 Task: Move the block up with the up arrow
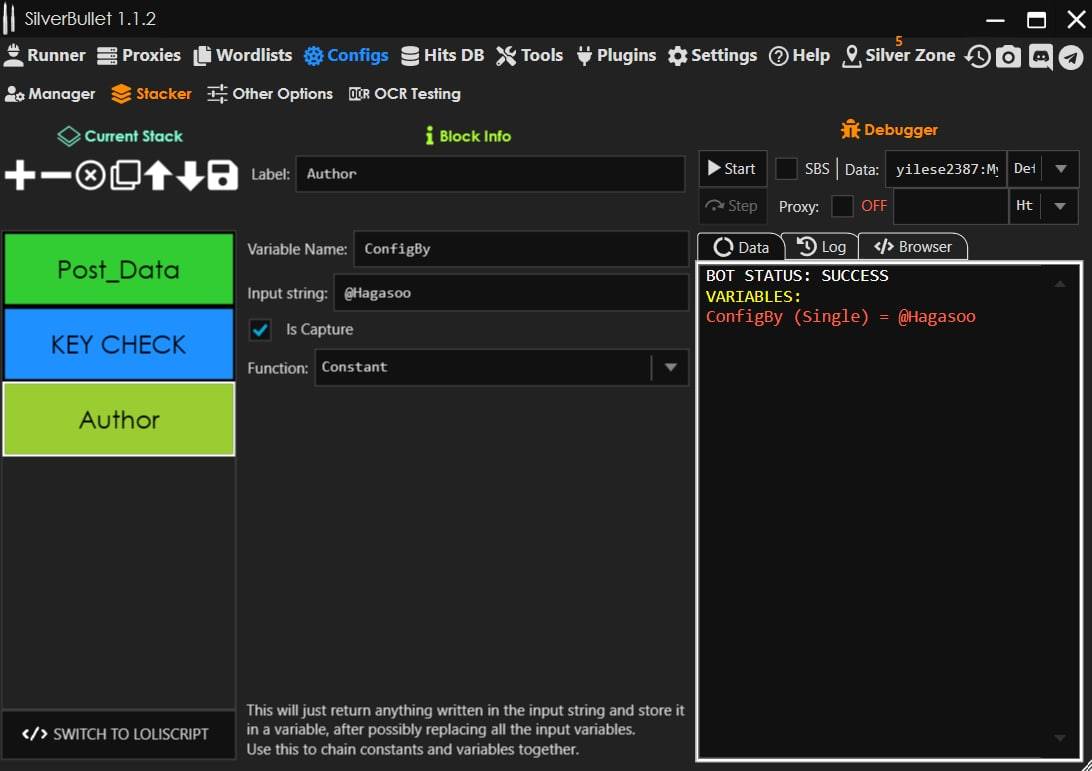pos(157,176)
